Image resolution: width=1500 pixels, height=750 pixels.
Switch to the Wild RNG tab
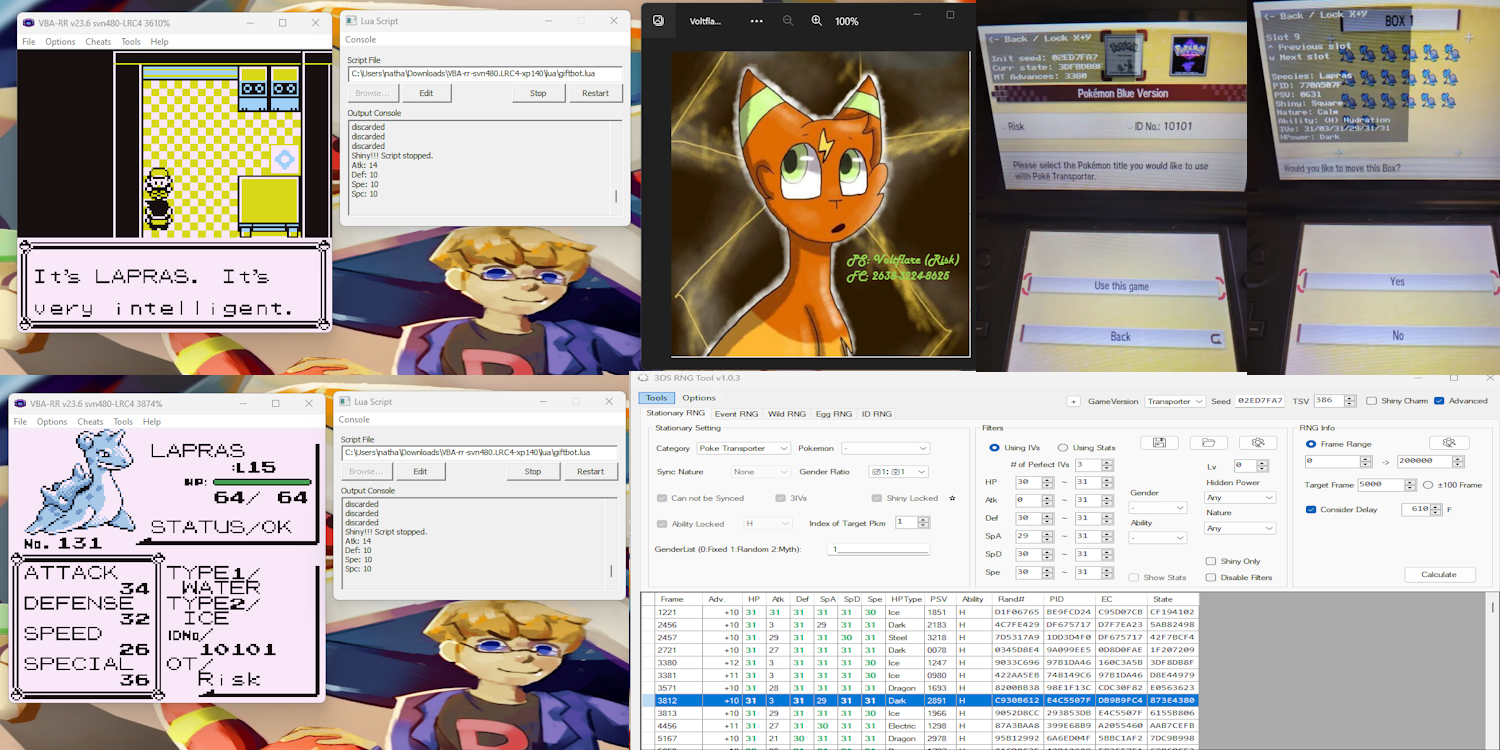788,413
